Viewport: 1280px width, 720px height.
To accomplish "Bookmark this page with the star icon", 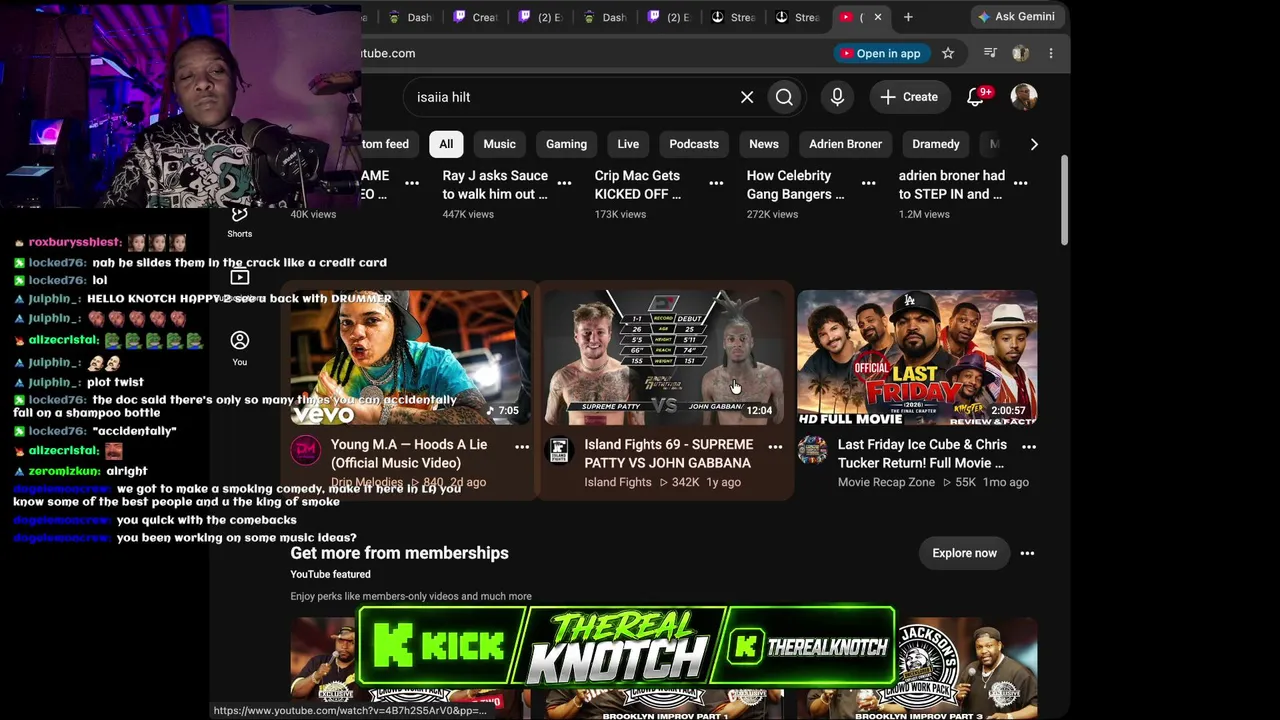I will tap(948, 53).
